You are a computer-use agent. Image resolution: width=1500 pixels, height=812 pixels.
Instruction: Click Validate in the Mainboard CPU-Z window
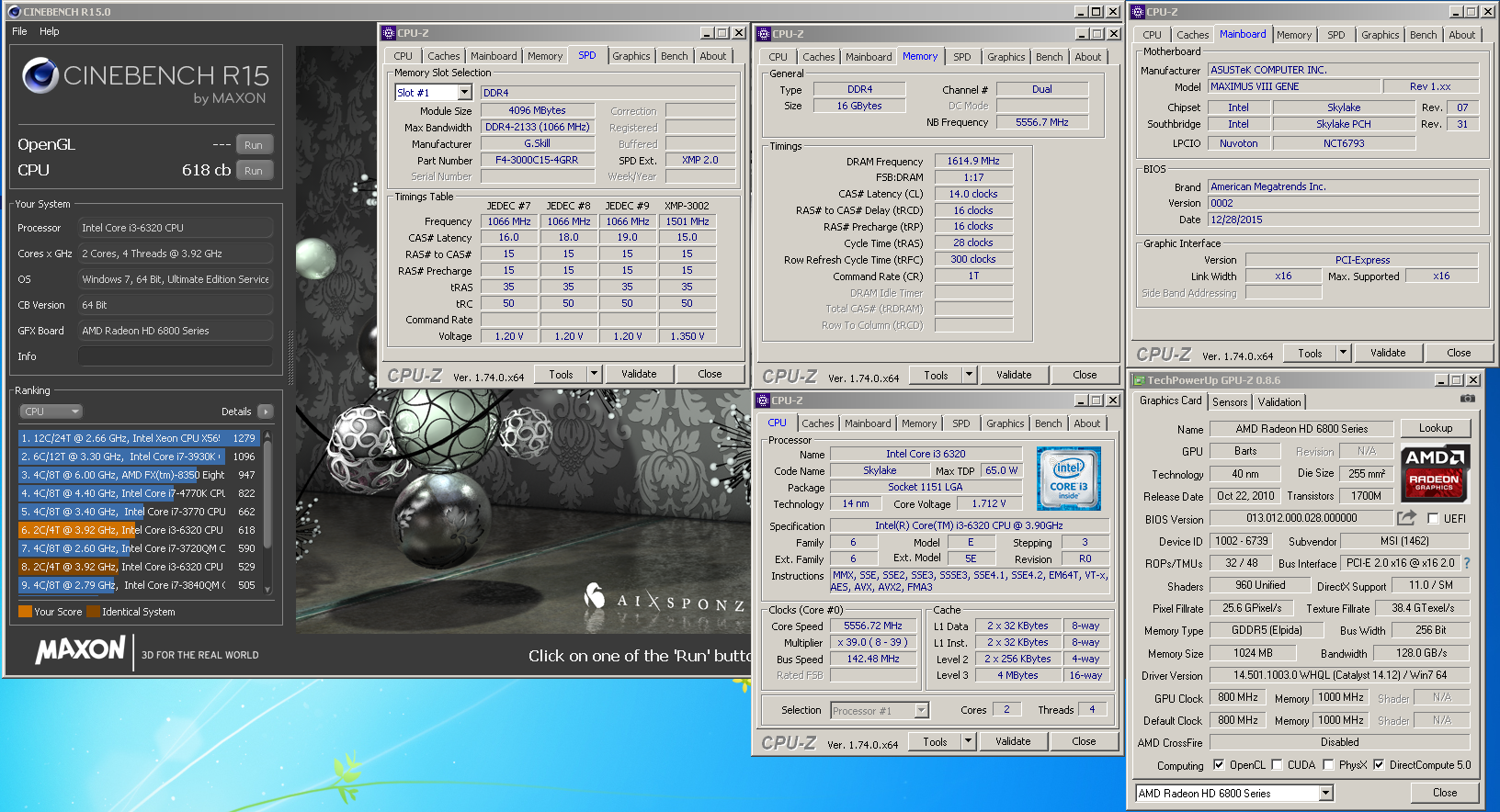click(x=1388, y=353)
